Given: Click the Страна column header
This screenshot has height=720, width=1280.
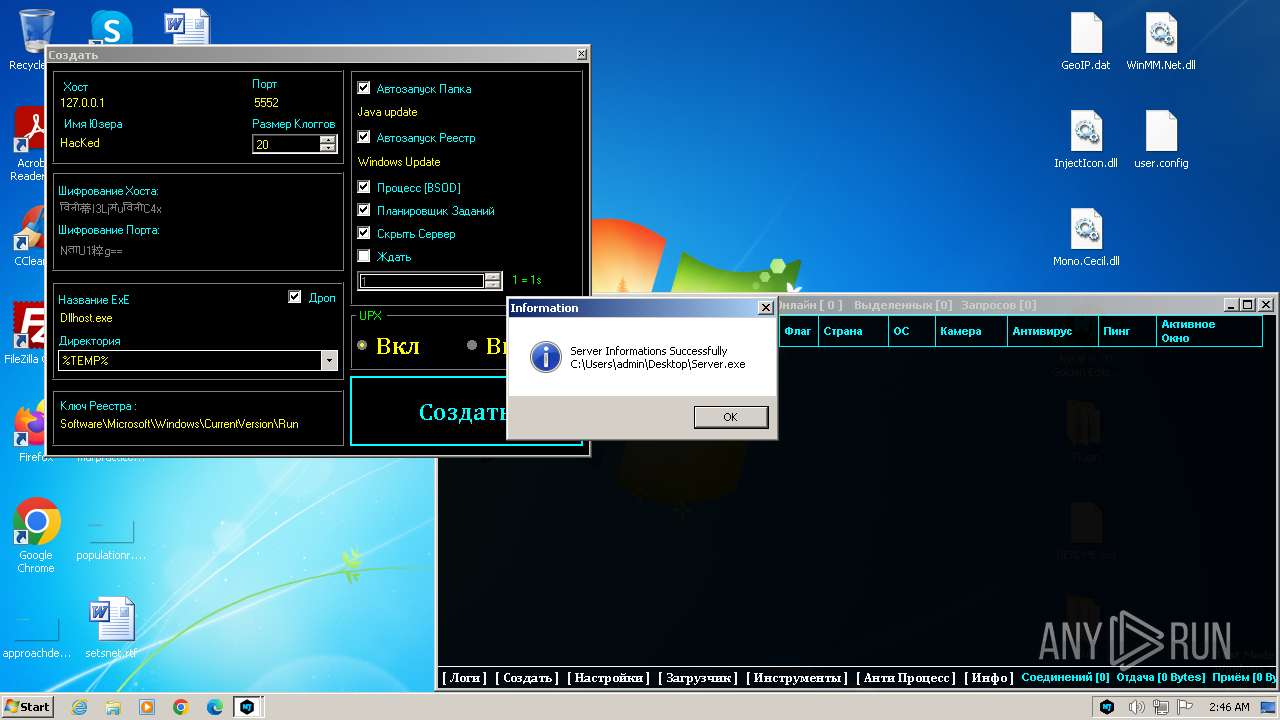Looking at the screenshot, I should pyautogui.click(x=853, y=331).
